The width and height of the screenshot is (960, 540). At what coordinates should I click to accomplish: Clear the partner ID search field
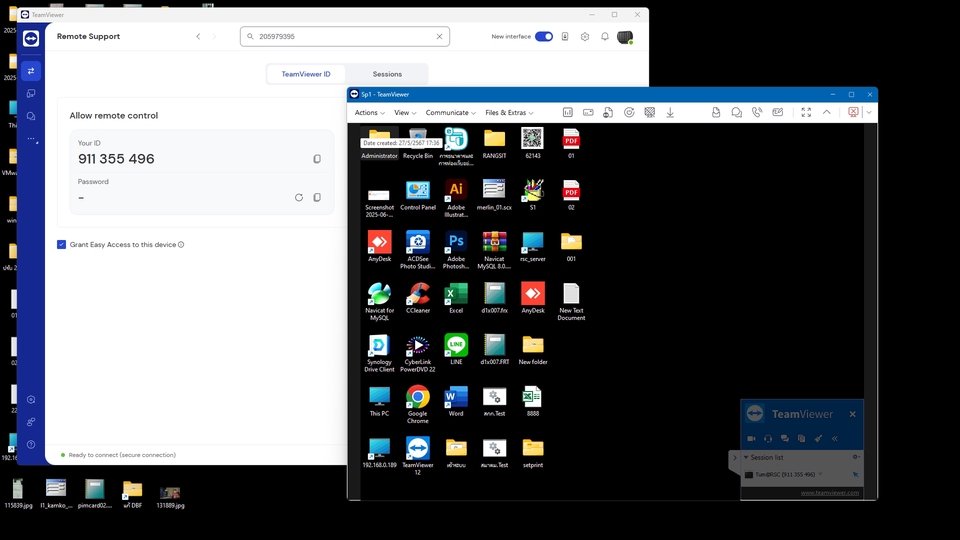[439, 37]
